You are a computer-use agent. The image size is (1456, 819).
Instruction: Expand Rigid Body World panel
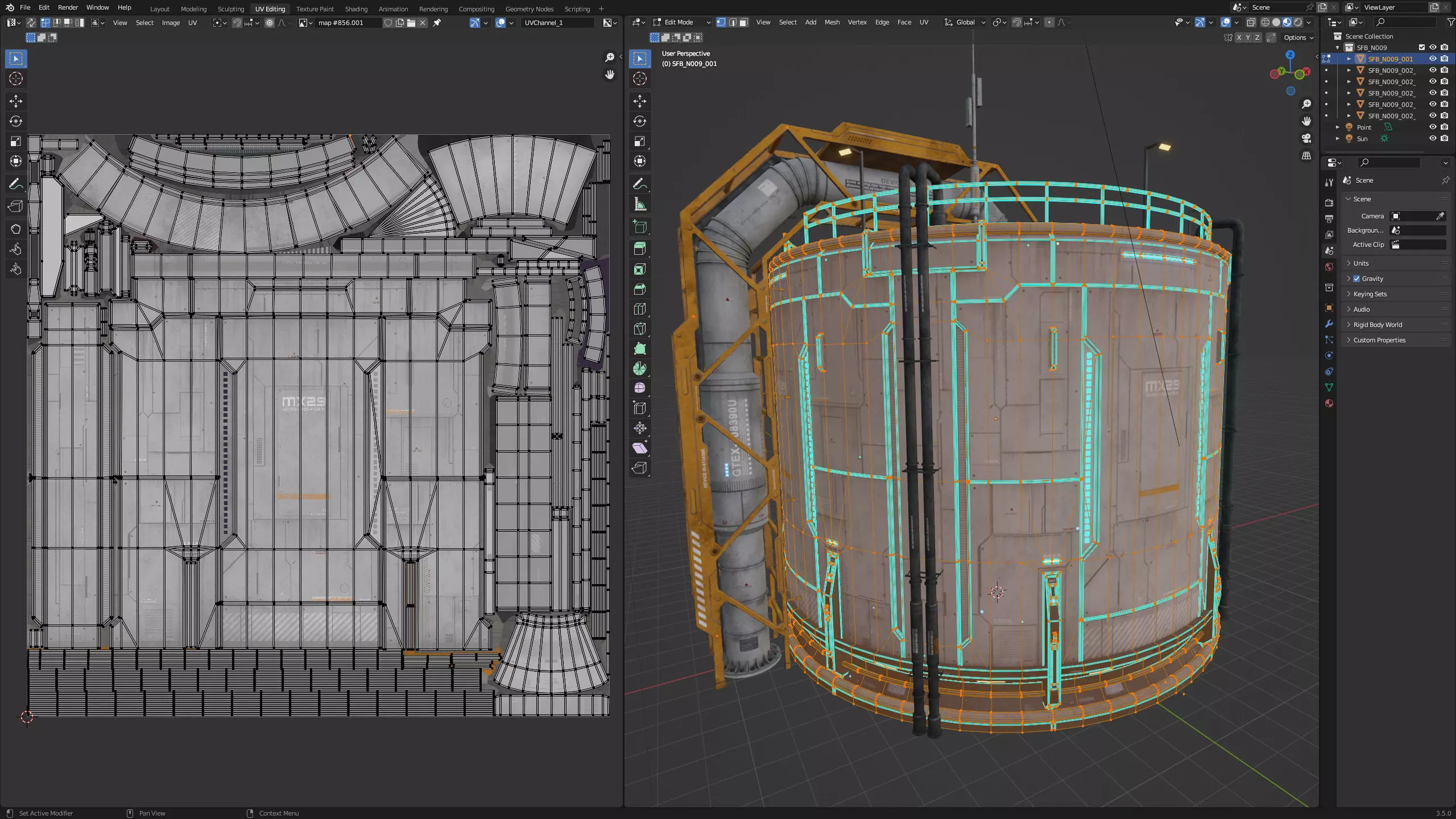coord(1397,325)
